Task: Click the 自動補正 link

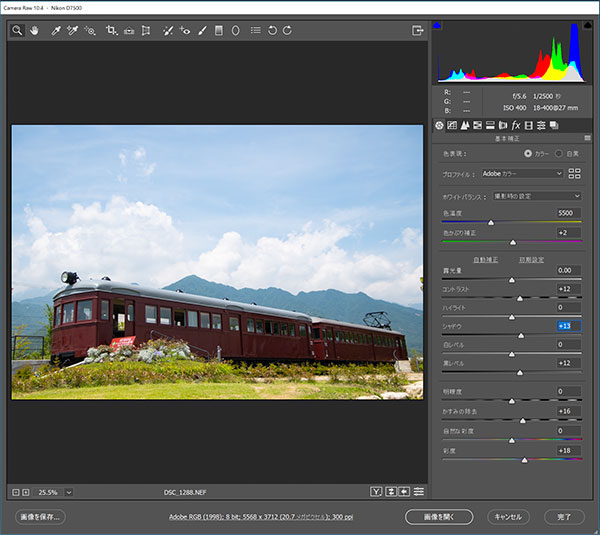Action: (486, 260)
